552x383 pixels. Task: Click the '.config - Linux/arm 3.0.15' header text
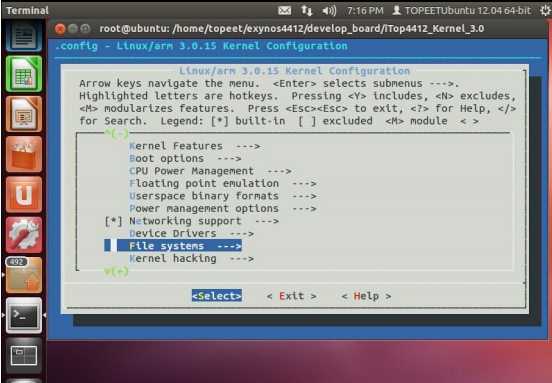click(x=201, y=46)
